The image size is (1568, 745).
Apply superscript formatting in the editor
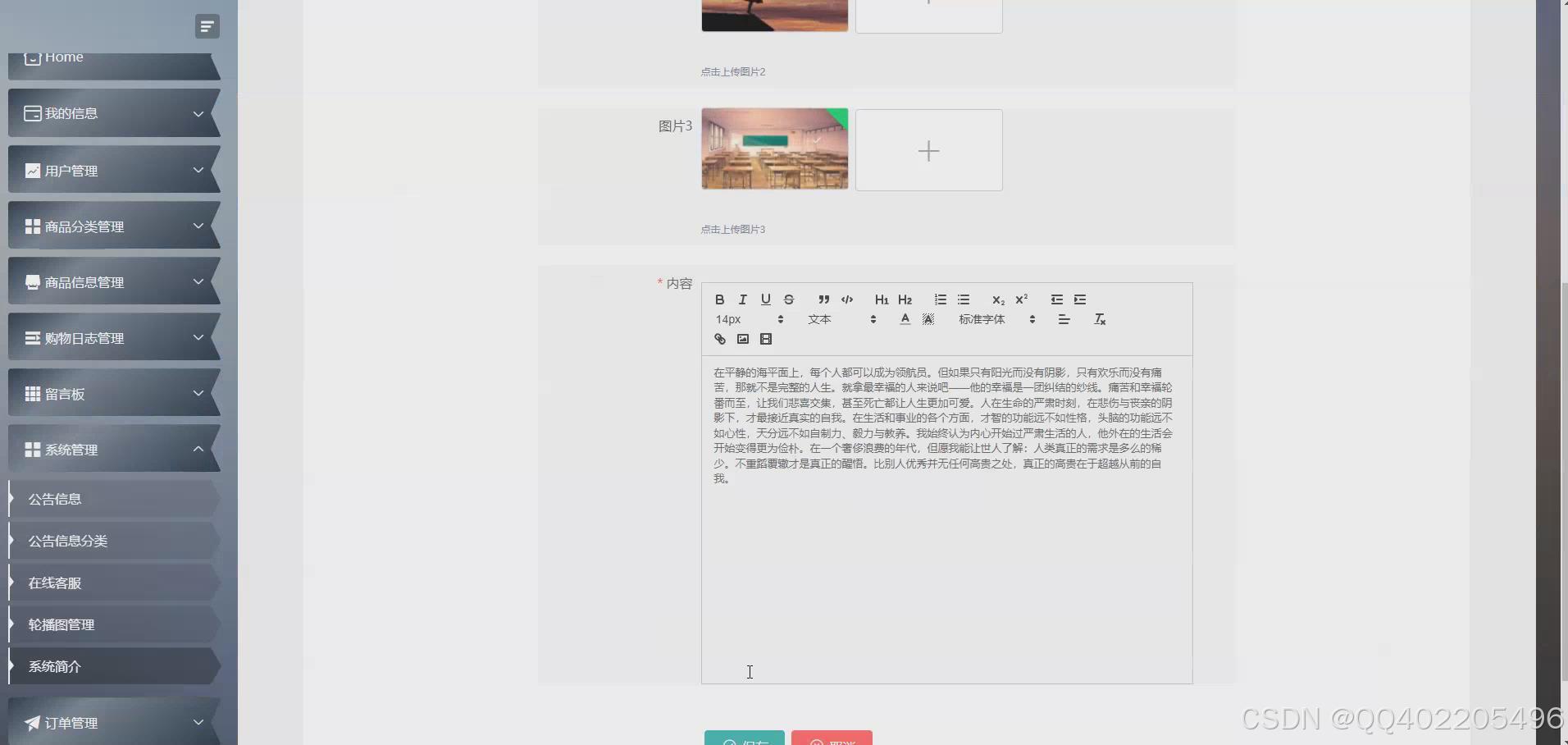1021,299
